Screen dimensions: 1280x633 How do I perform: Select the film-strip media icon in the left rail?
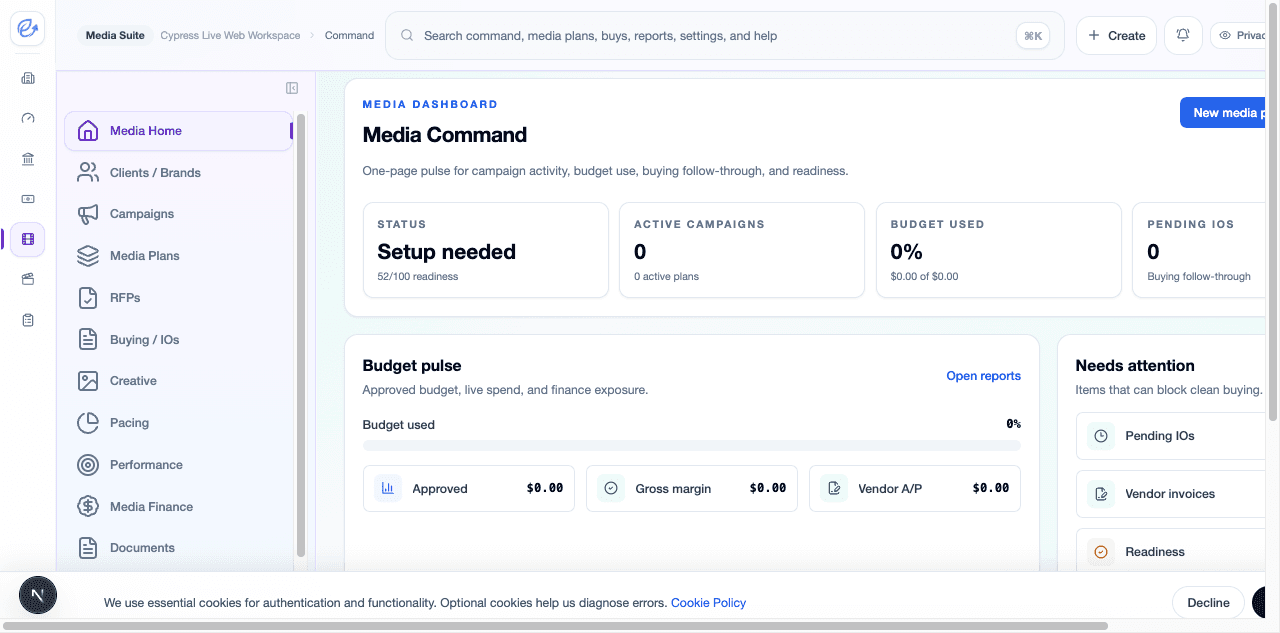(28, 239)
